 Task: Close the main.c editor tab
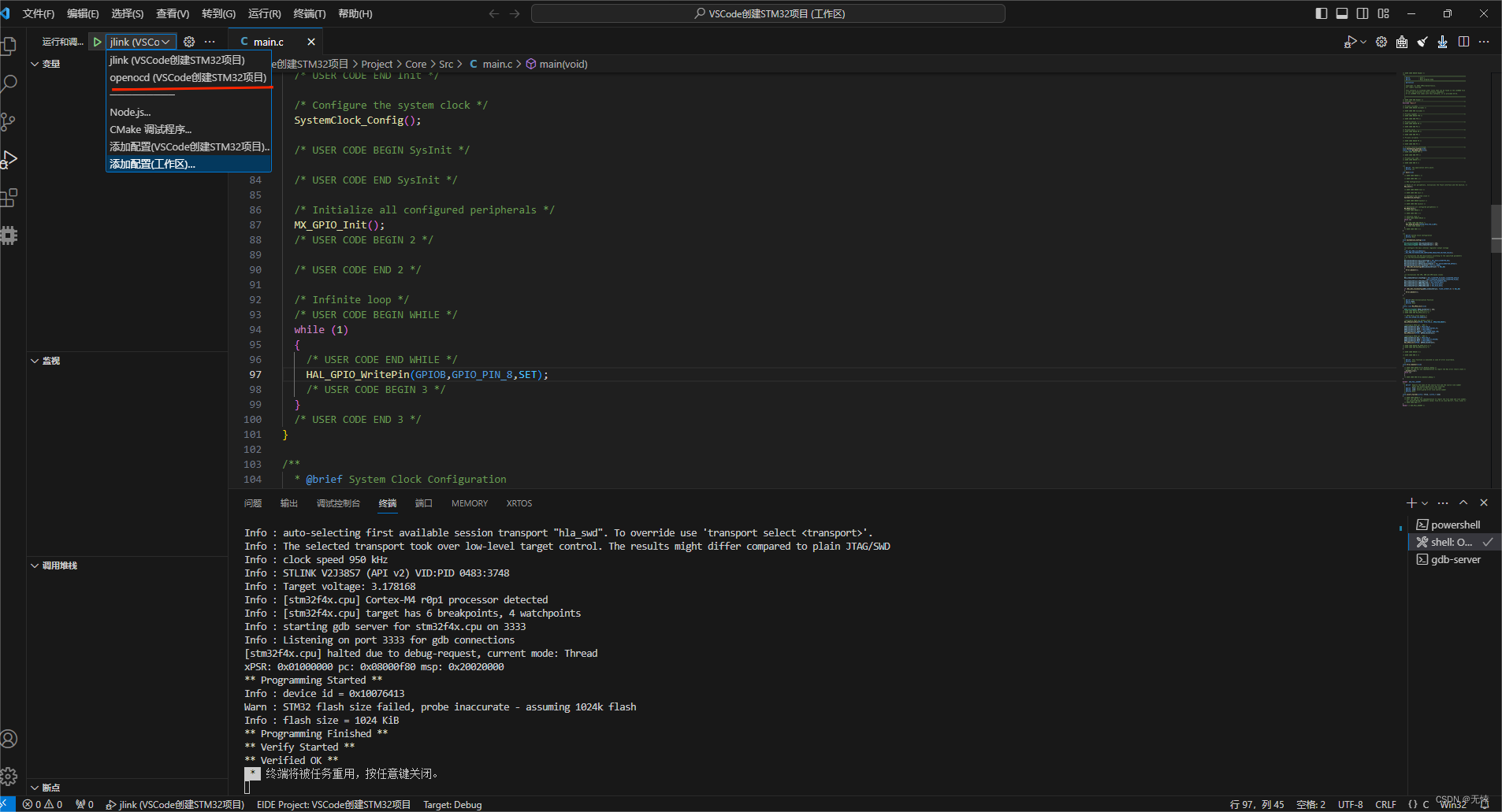click(x=311, y=42)
